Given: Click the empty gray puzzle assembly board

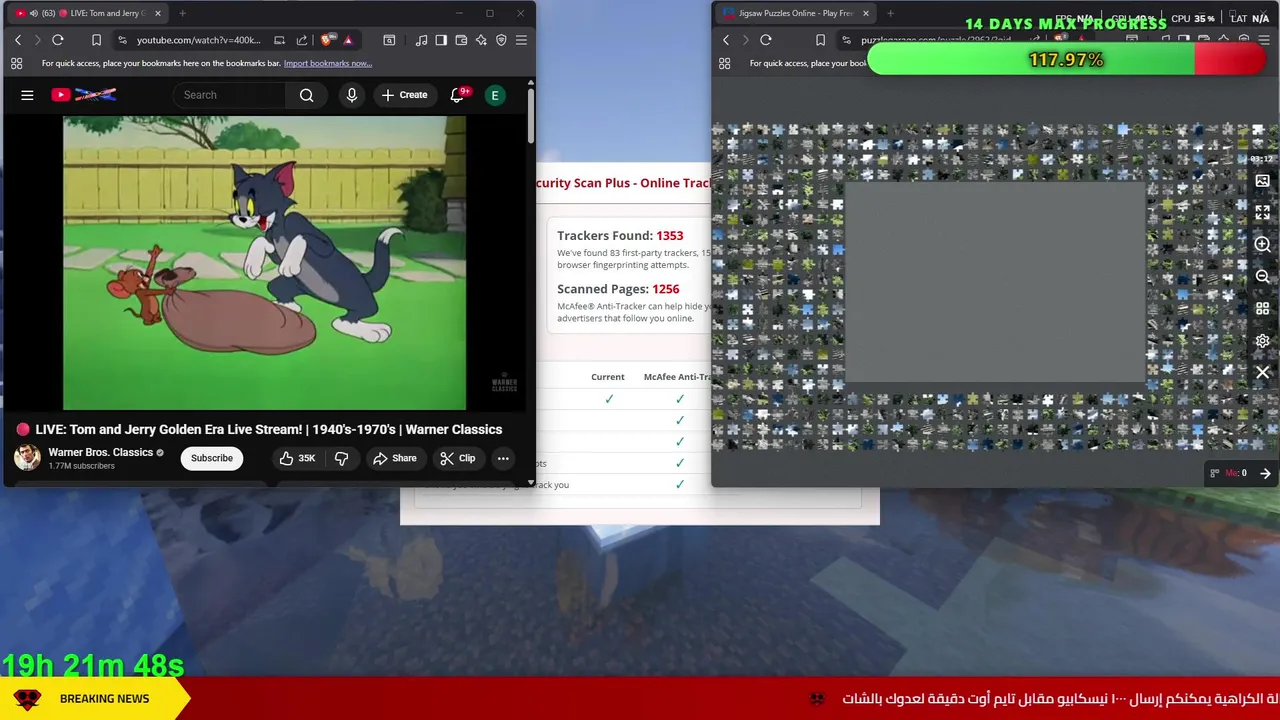Looking at the screenshot, I should pos(995,283).
